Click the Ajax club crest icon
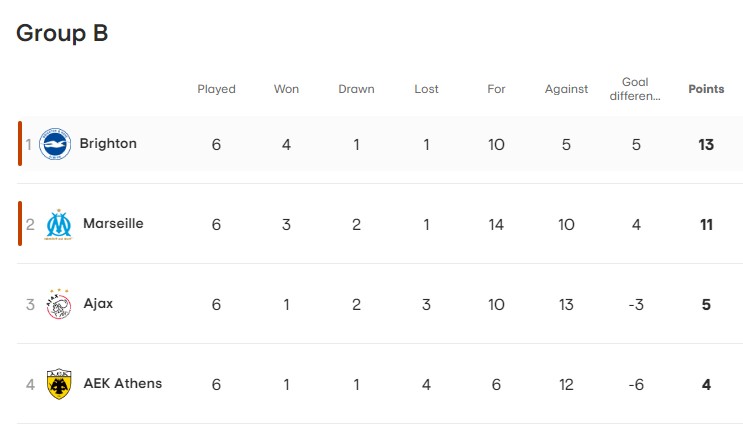 click(x=59, y=304)
